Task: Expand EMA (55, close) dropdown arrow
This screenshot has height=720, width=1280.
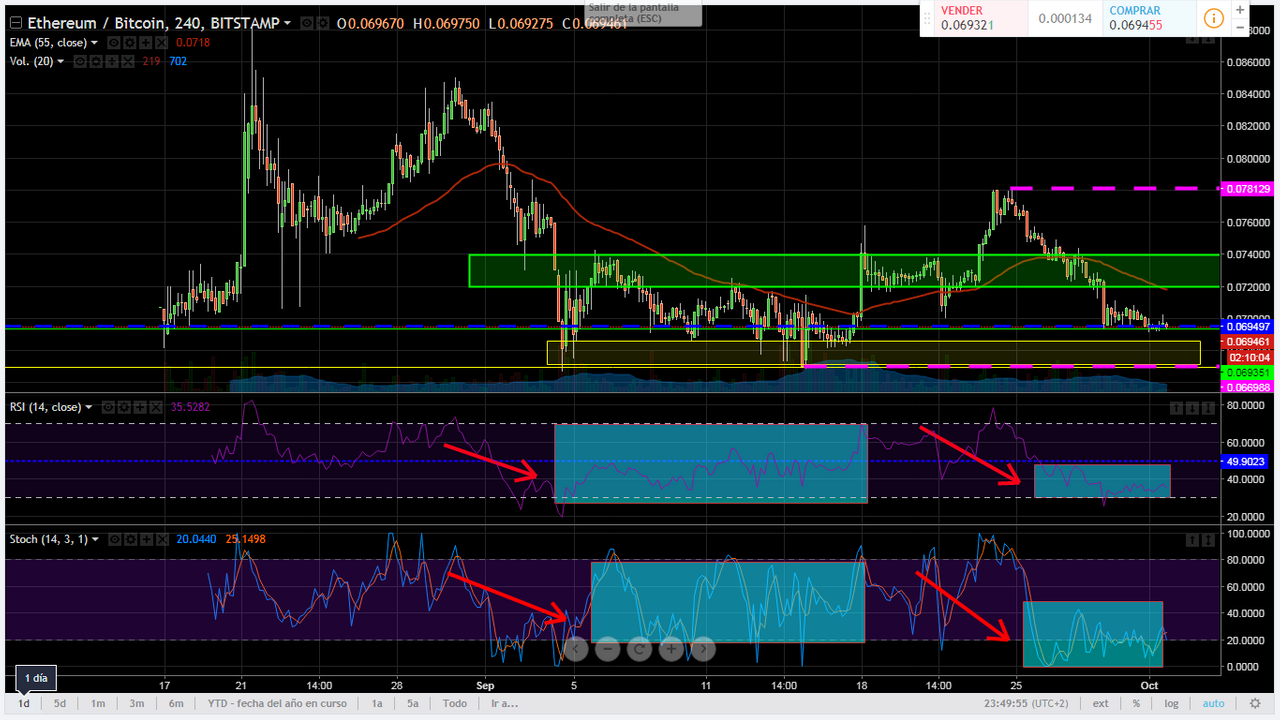Action: tap(94, 43)
